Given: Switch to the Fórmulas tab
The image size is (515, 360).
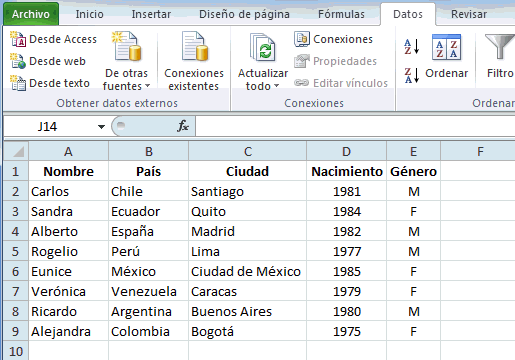Looking at the screenshot, I should coord(341,14).
